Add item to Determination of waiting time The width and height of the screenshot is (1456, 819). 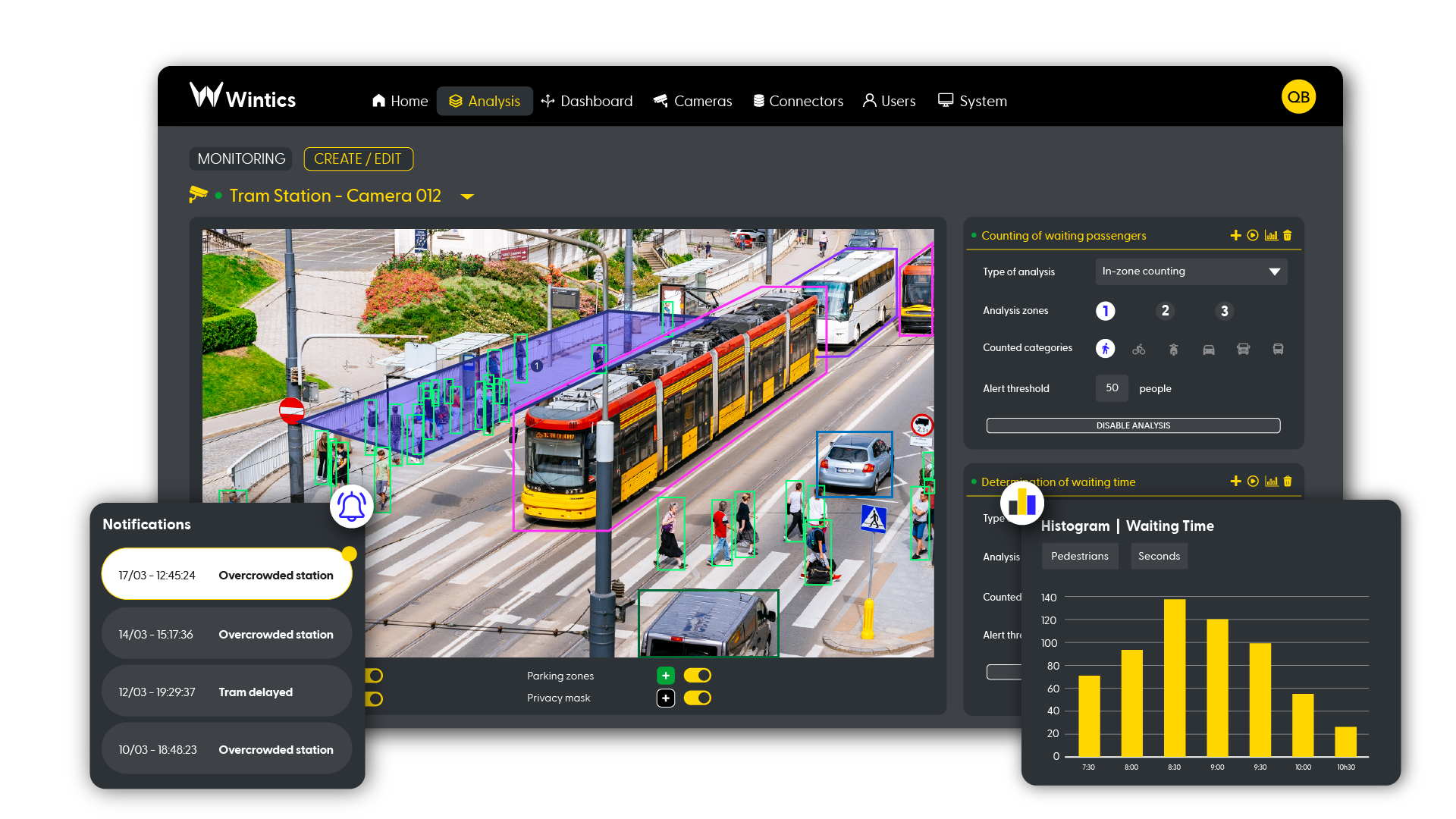1235,482
